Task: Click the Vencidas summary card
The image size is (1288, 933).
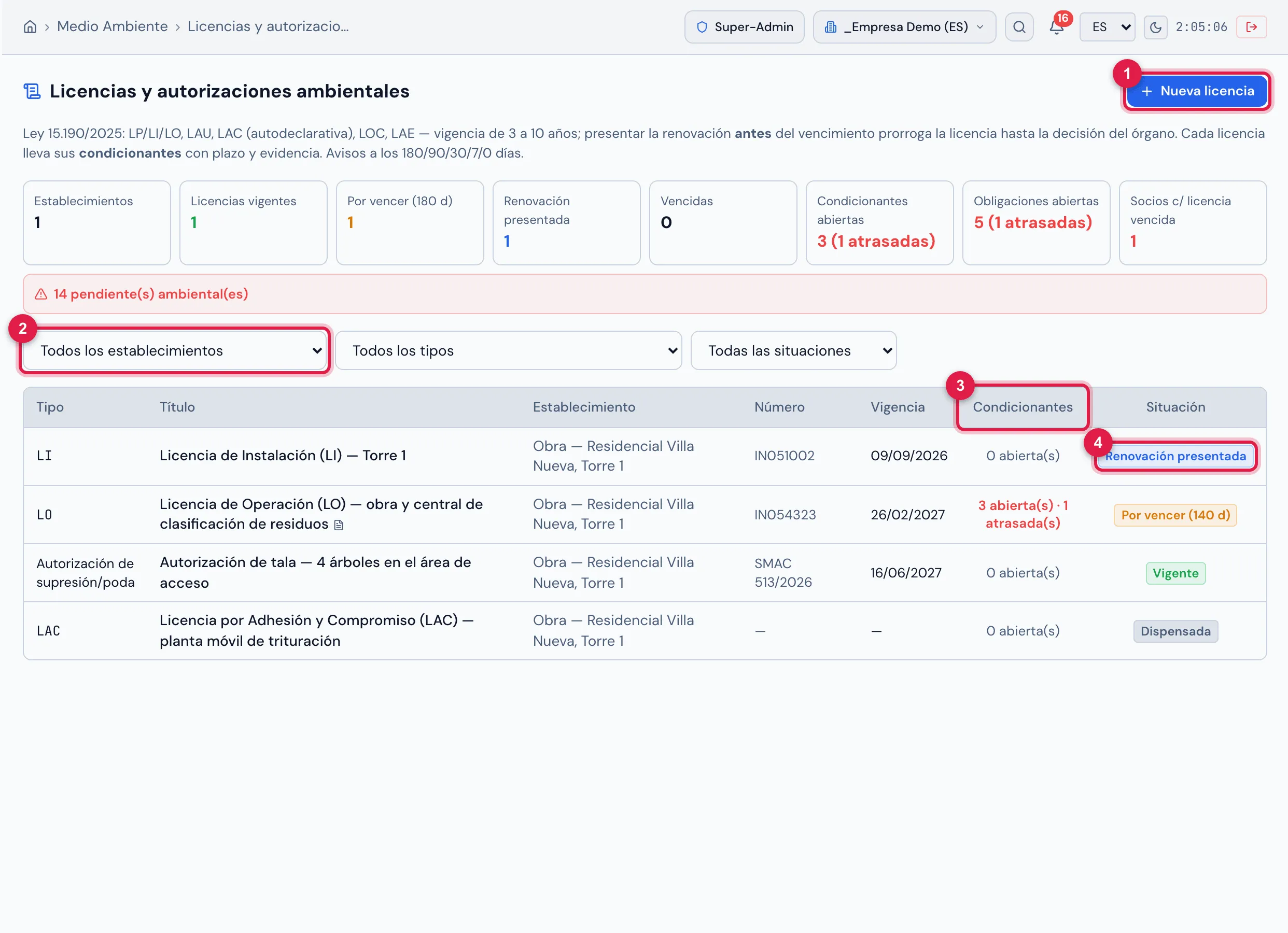Action: pos(723,222)
